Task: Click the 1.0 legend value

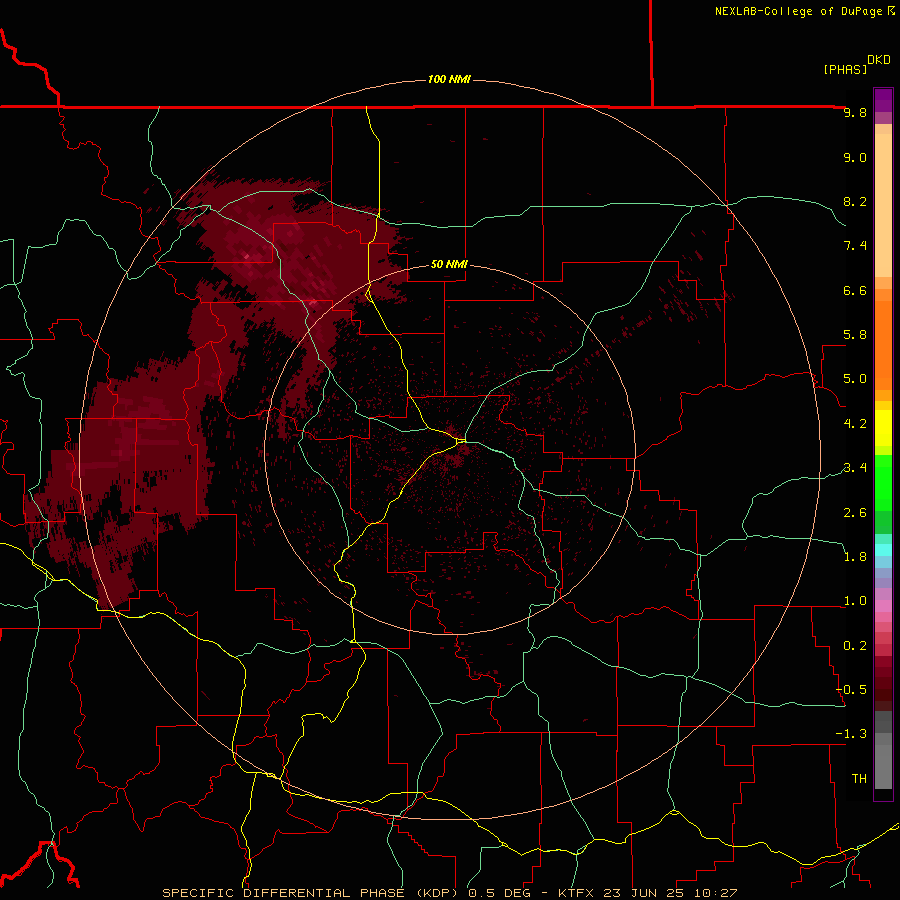Action: click(855, 601)
